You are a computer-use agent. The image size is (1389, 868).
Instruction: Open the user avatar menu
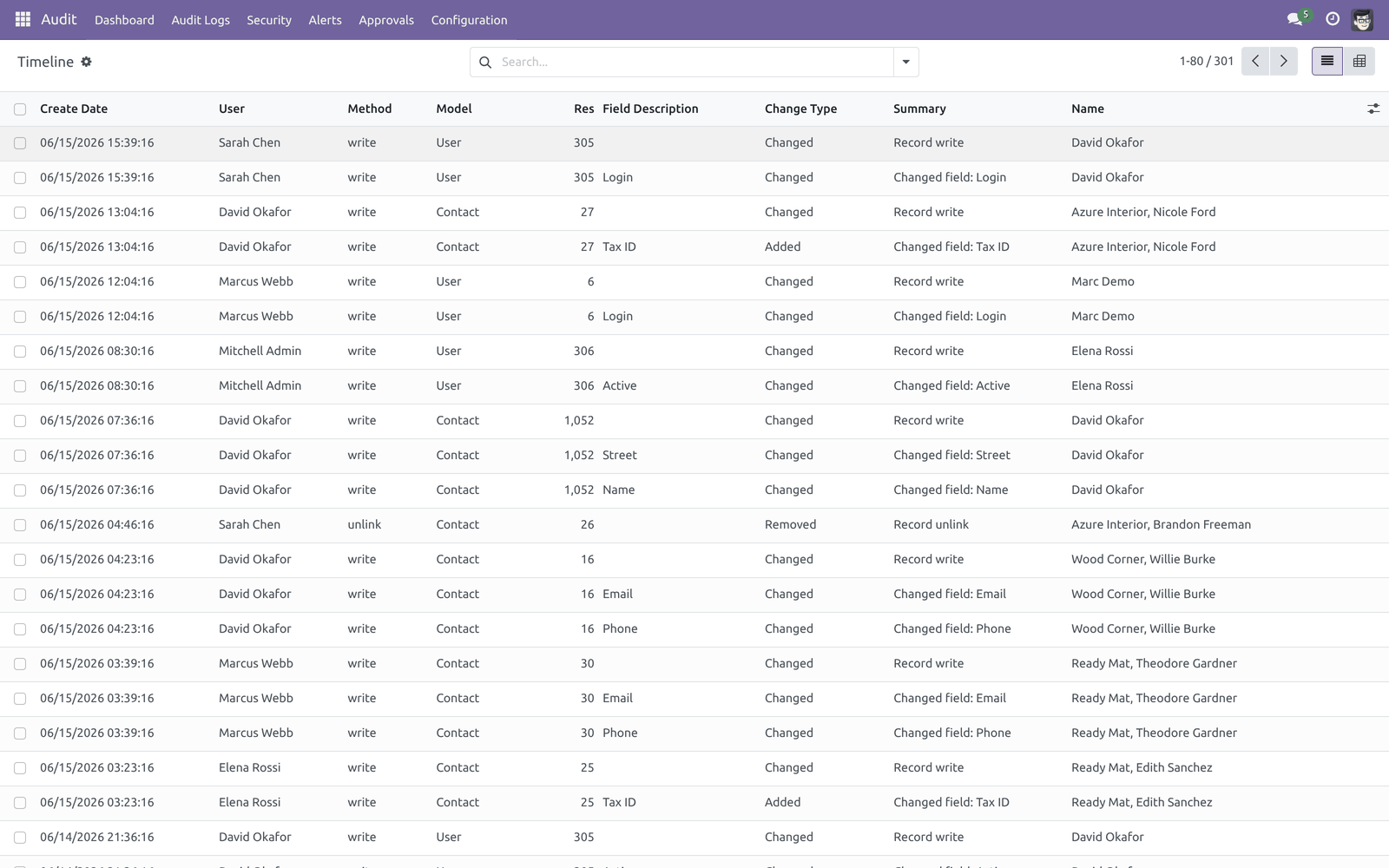(x=1362, y=19)
